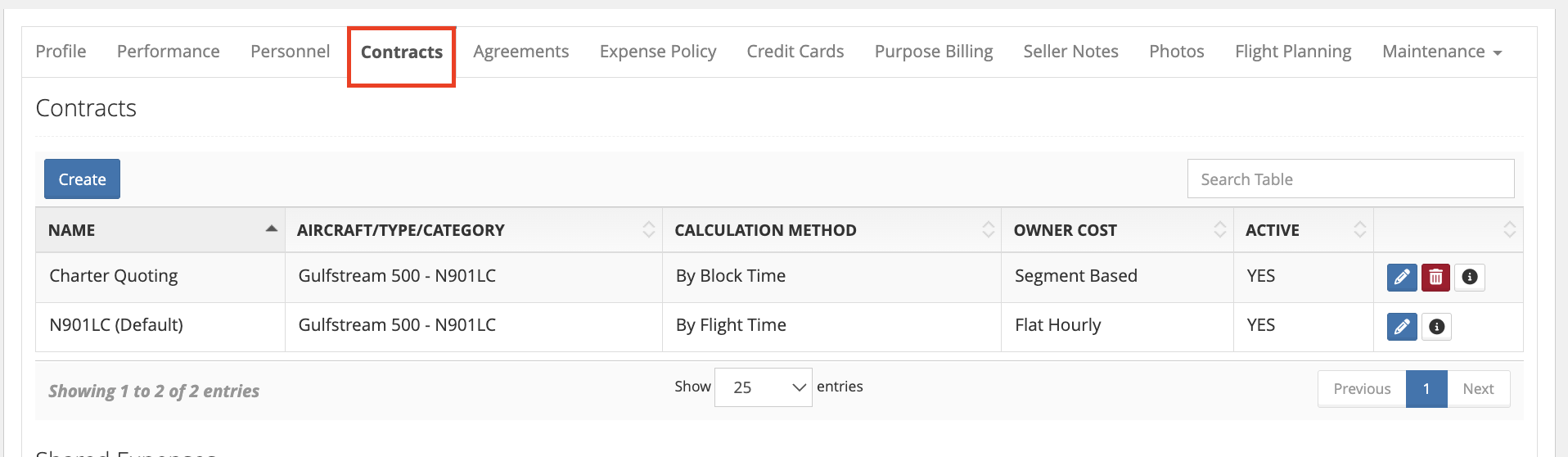Open the entries-per-page dropdown showing 25

[764, 387]
